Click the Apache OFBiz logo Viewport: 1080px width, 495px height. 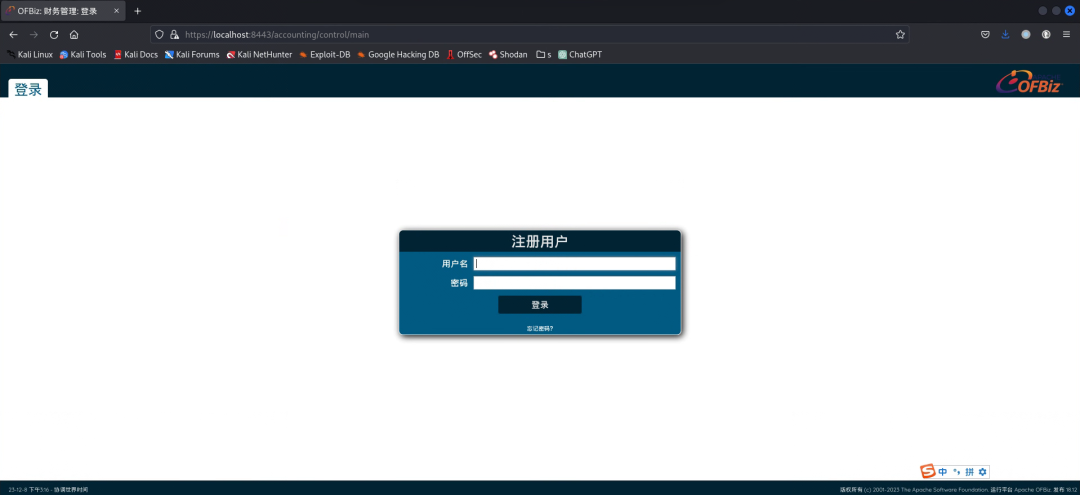pyautogui.click(x=1029, y=81)
